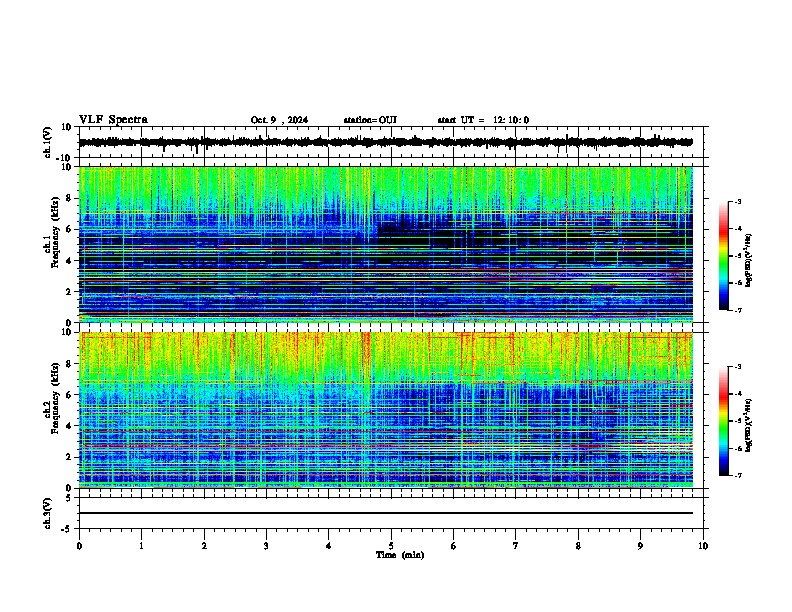The height and width of the screenshot is (612, 792).
Task: Click the "-7" label on ch.2 color bar
Action: [x=738, y=475]
